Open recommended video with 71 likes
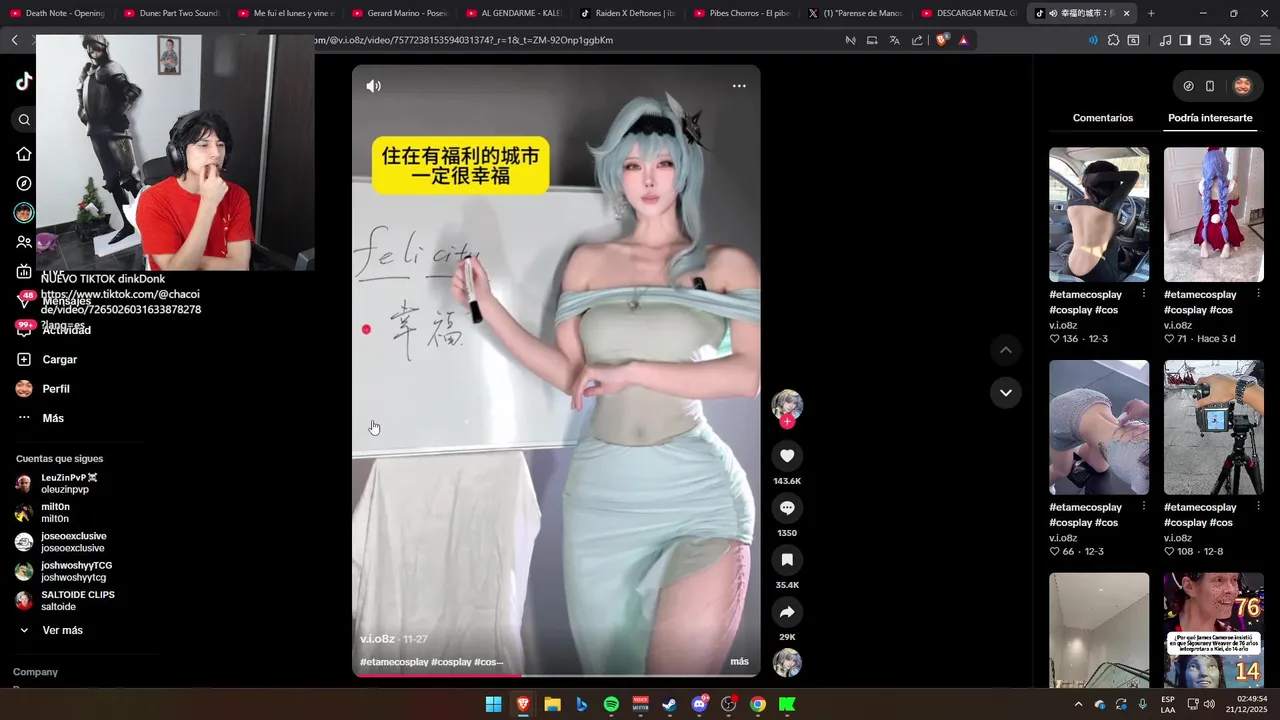This screenshot has width=1280, height=720. 1214,215
